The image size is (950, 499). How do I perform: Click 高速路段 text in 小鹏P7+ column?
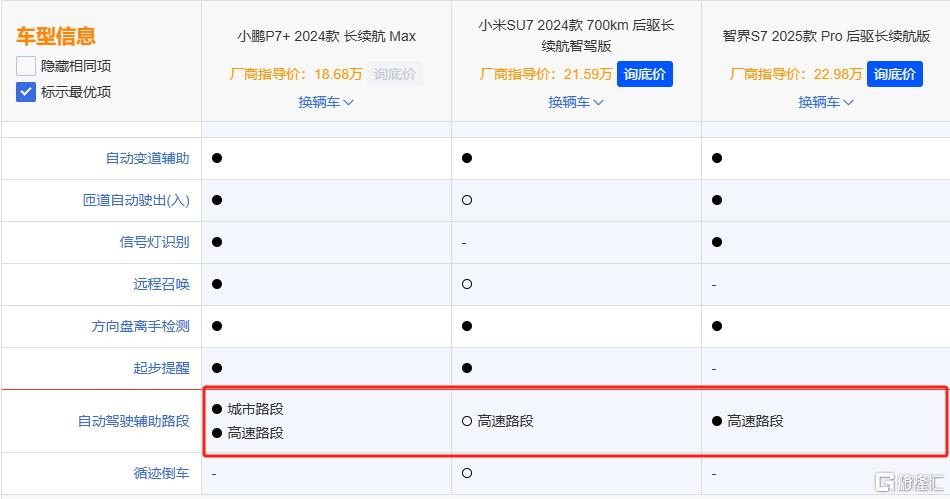click(255, 433)
